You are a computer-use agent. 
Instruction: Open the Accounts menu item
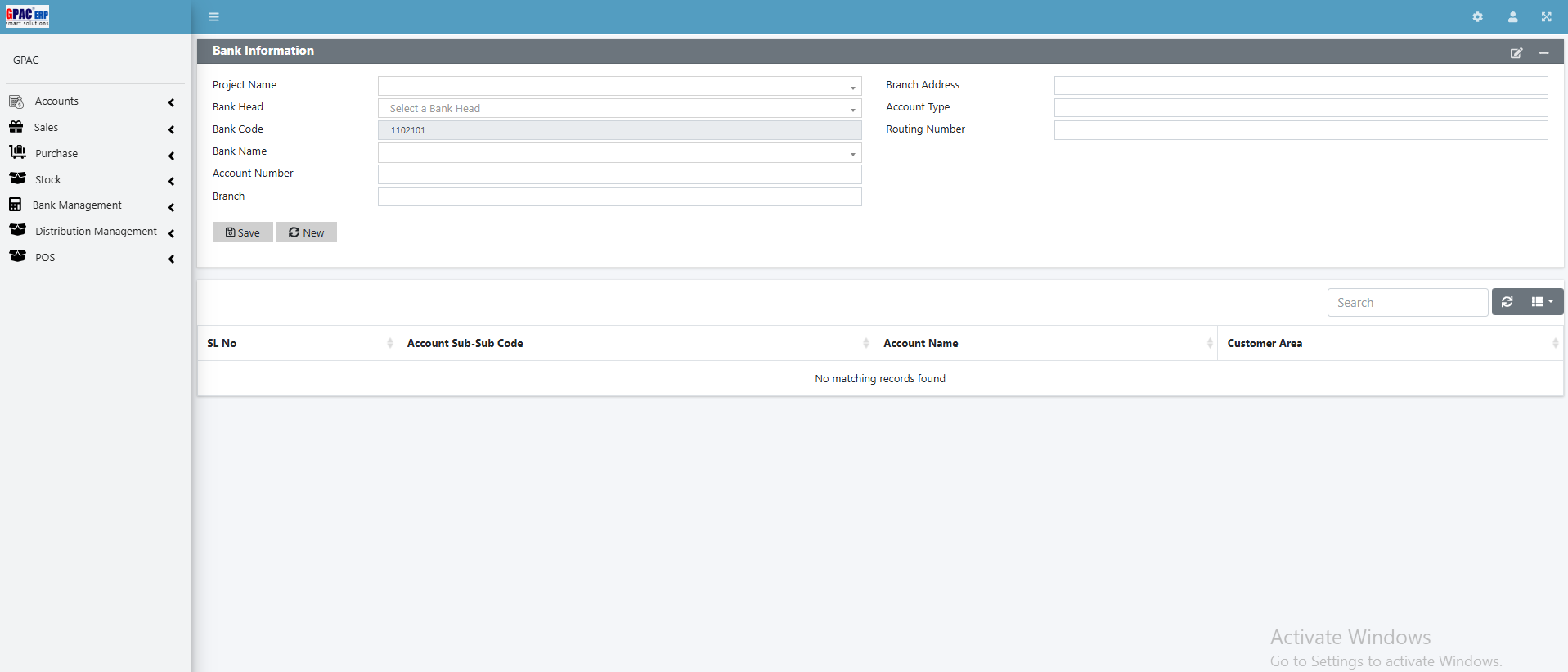coord(56,101)
